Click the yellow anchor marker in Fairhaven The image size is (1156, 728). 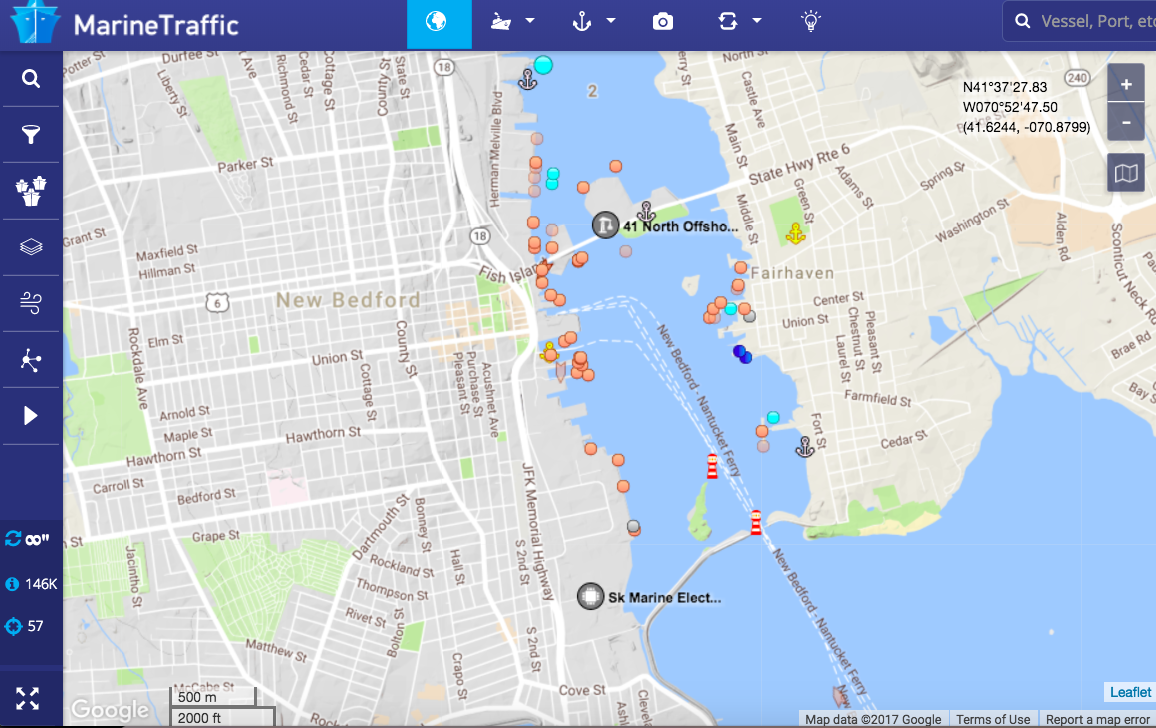tap(795, 234)
